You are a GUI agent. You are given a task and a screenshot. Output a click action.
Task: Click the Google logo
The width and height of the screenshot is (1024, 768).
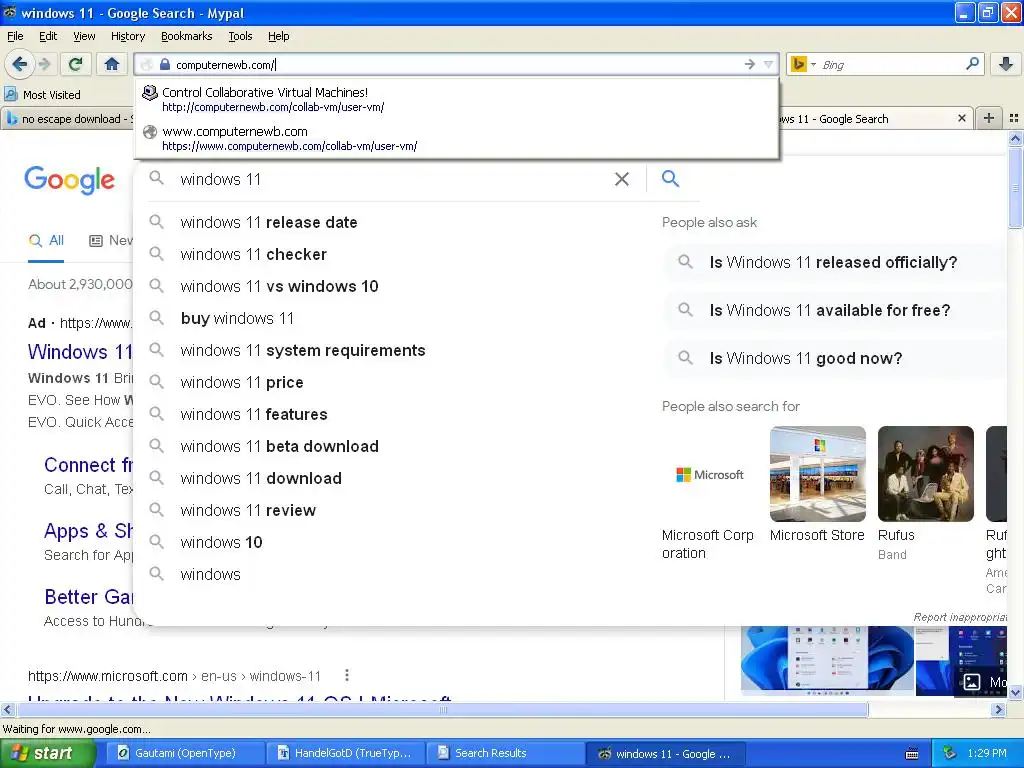tap(69, 180)
